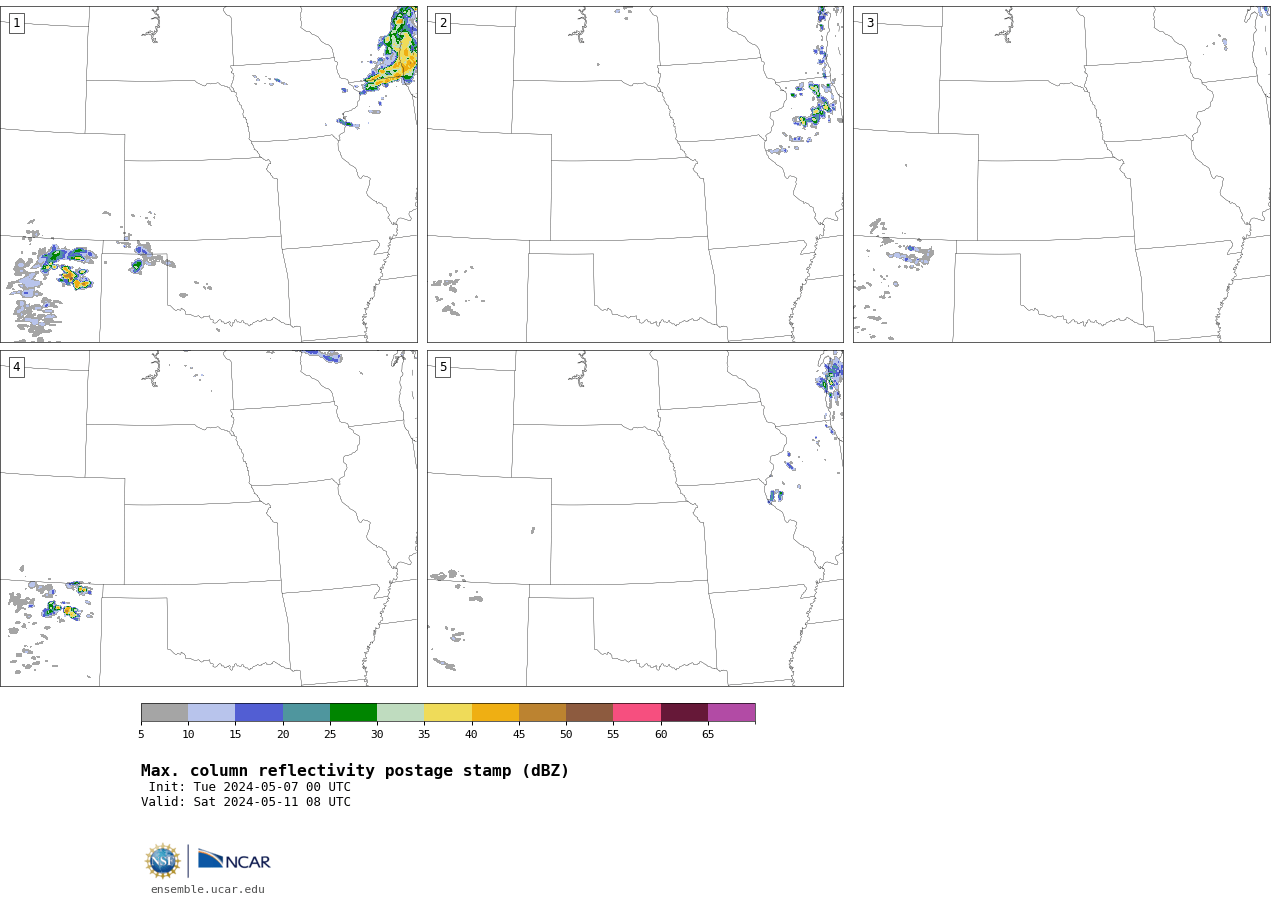This screenshot has height=901, width=1280.
Task: Click the panel number 1 label
Action: tap(16, 23)
